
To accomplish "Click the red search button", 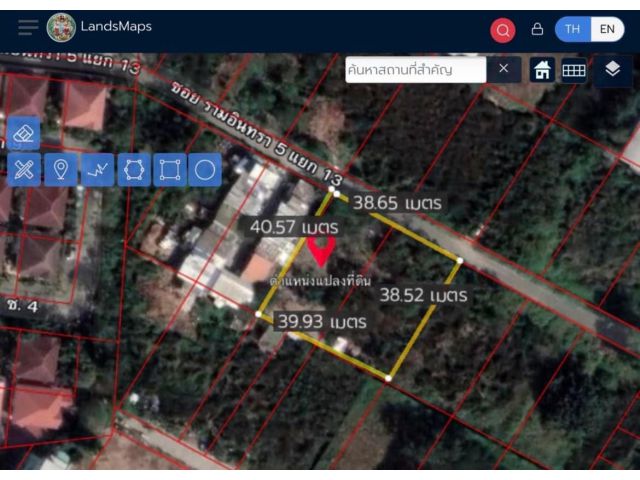I will point(502,30).
